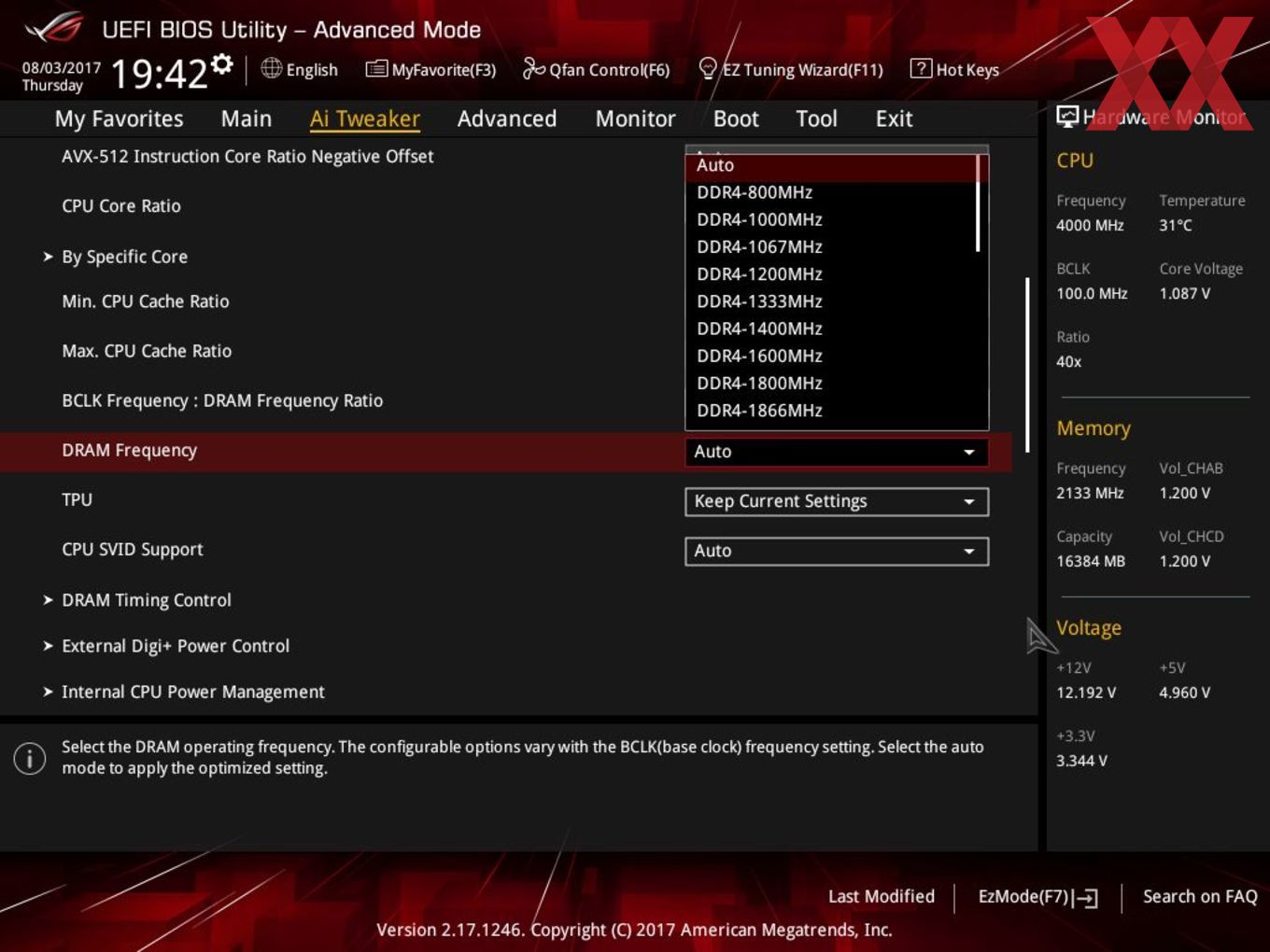Select Min. CPU Cache Ratio row

[x=146, y=301]
